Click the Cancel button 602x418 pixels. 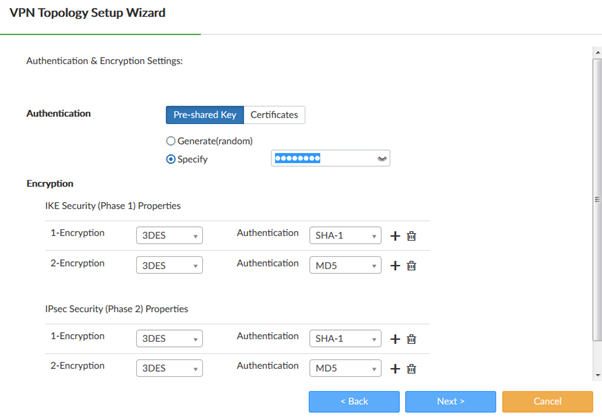click(547, 401)
